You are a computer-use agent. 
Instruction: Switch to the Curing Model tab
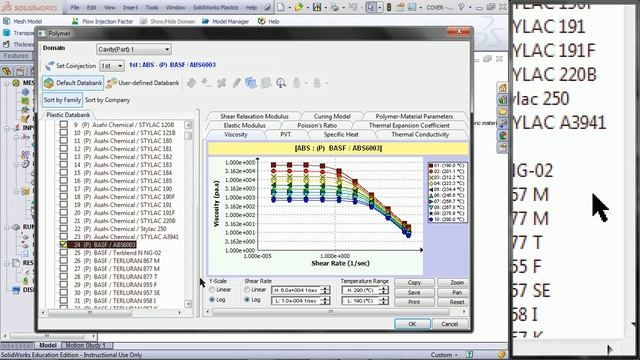point(332,116)
